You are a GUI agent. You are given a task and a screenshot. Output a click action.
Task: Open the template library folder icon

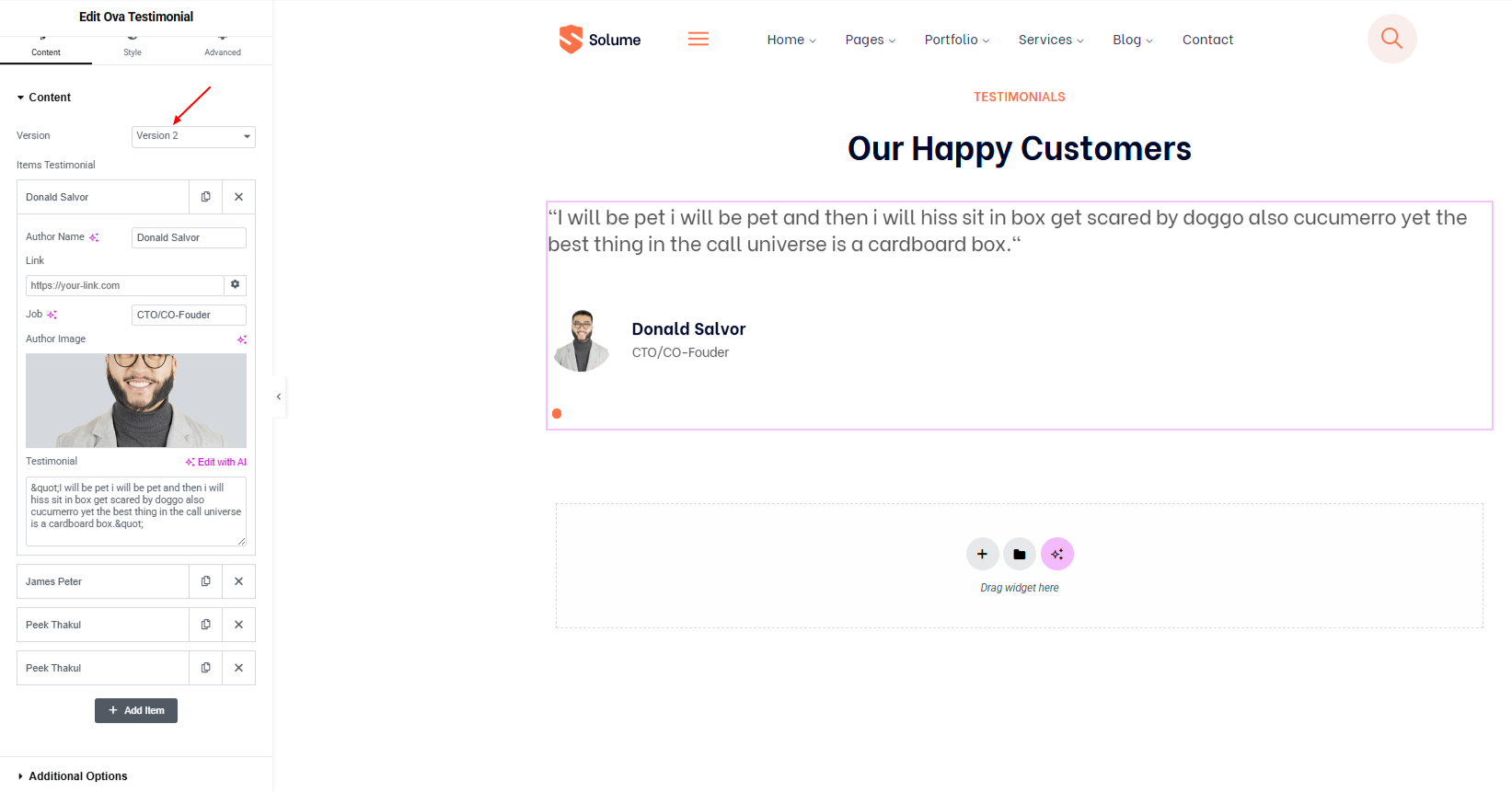click(1020, 554)
